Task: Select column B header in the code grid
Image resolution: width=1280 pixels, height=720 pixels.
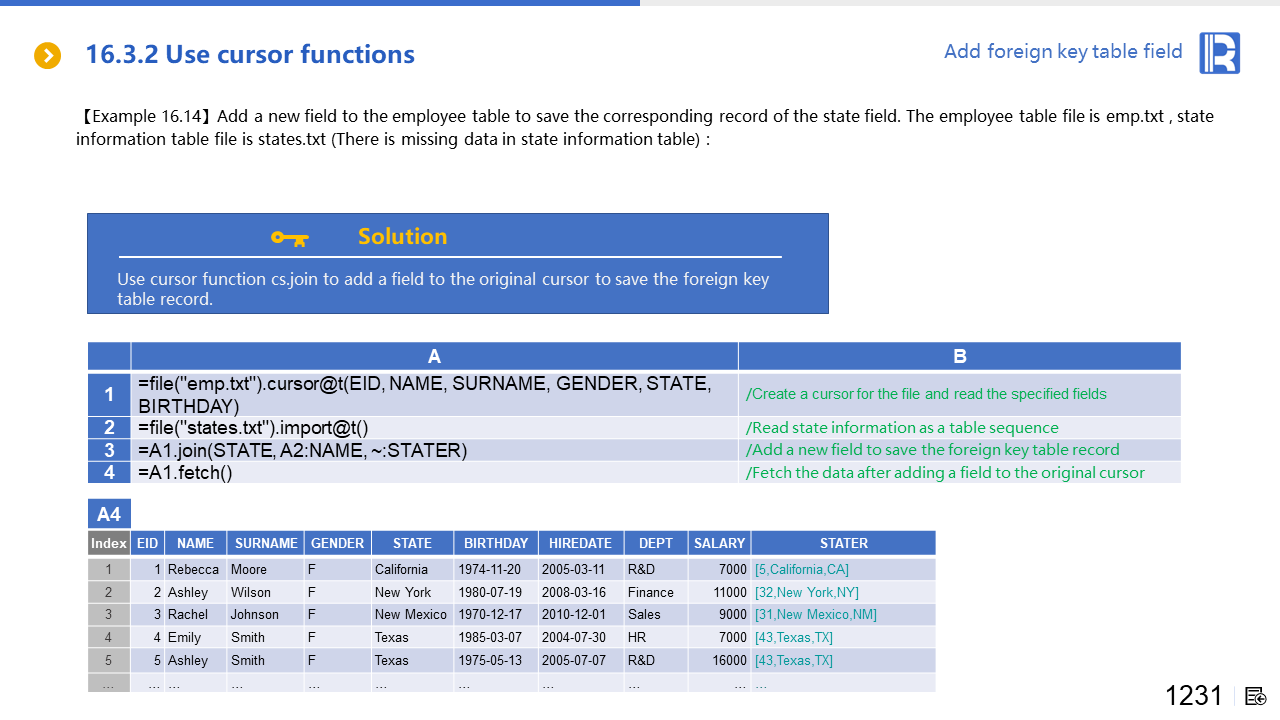Action: tap(959, 357)
